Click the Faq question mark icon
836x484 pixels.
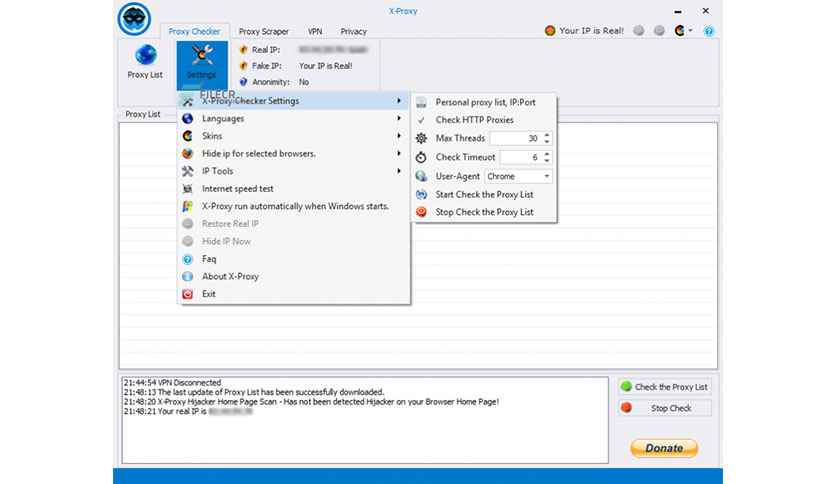[188, 259]
